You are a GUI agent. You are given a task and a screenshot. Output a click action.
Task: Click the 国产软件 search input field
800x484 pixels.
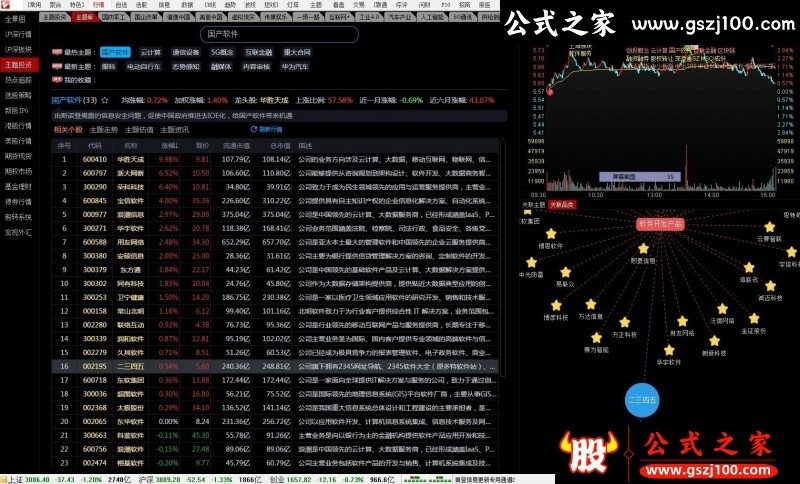pyautogui.click(x=280, y=34)
